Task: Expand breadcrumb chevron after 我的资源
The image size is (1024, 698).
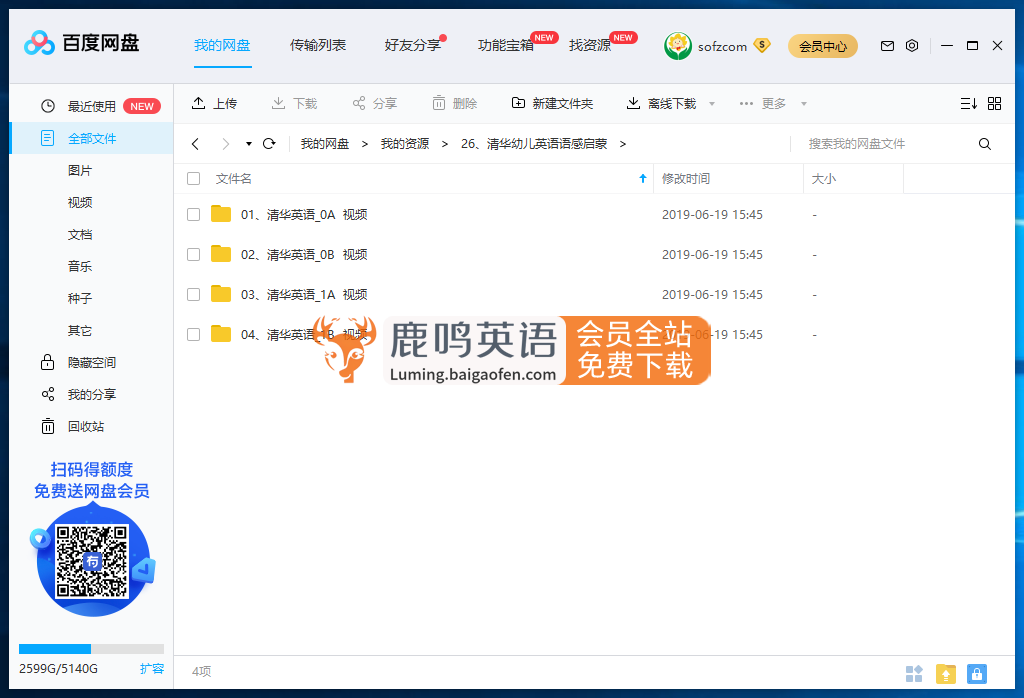Action: (445, 144)
